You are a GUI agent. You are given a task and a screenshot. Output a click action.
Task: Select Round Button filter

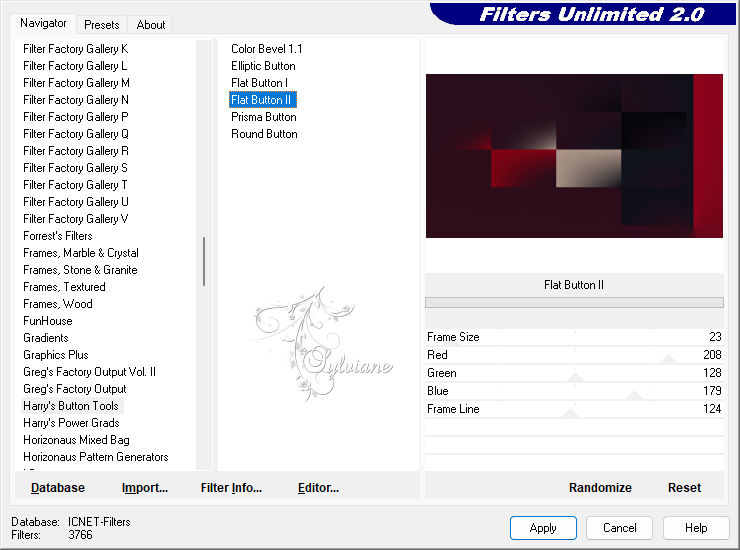(x=264, y=134)
